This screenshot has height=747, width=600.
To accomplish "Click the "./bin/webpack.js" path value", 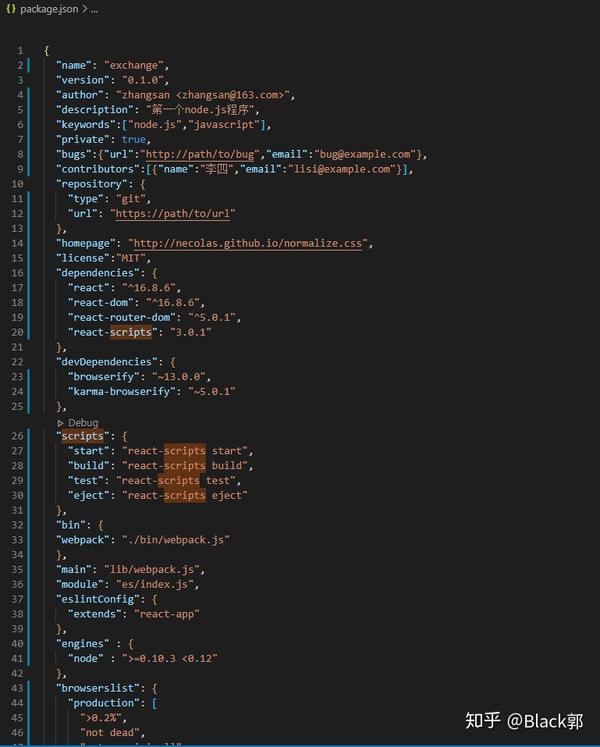I will pos(176,540).
